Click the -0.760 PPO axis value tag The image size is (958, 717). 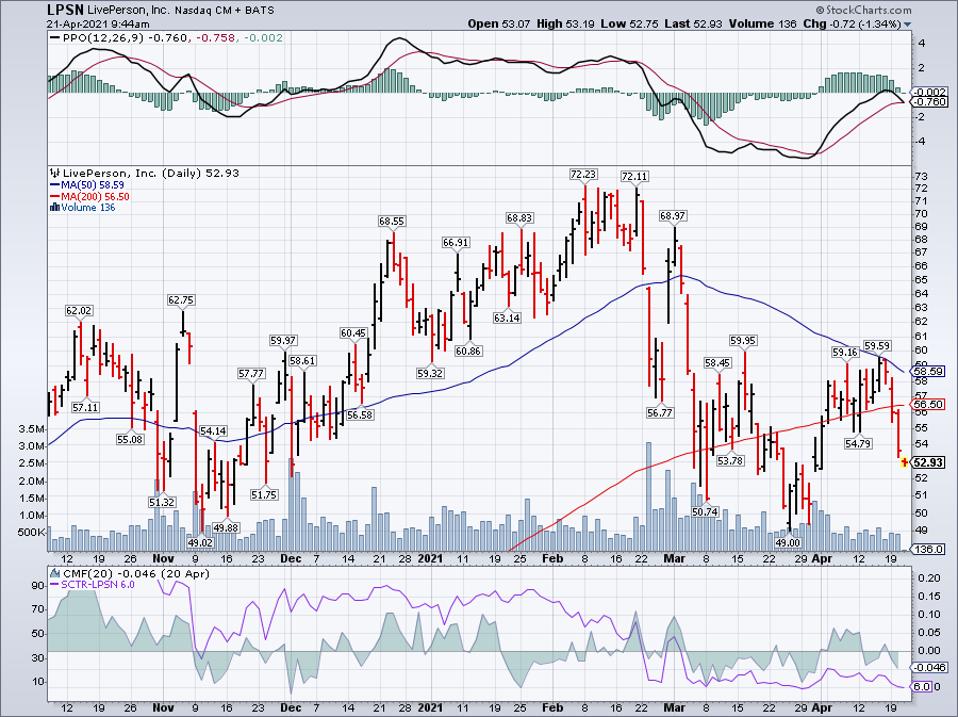click(929, 102)
